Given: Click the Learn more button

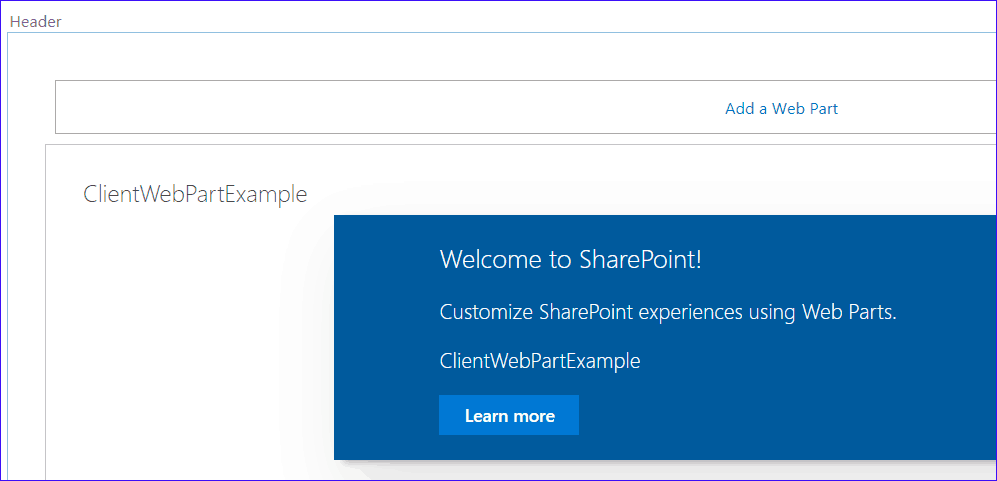Looking at the screenshot, I should click(509, 415).
